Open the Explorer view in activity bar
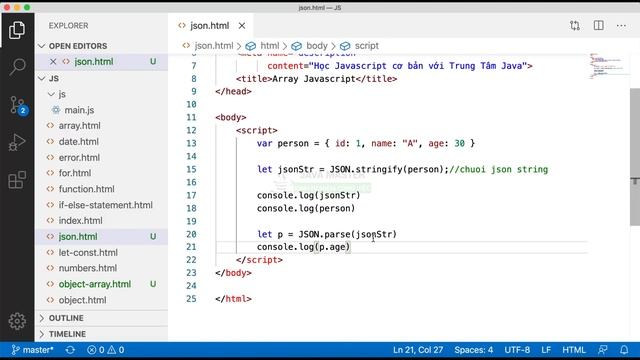 point(17,30)
